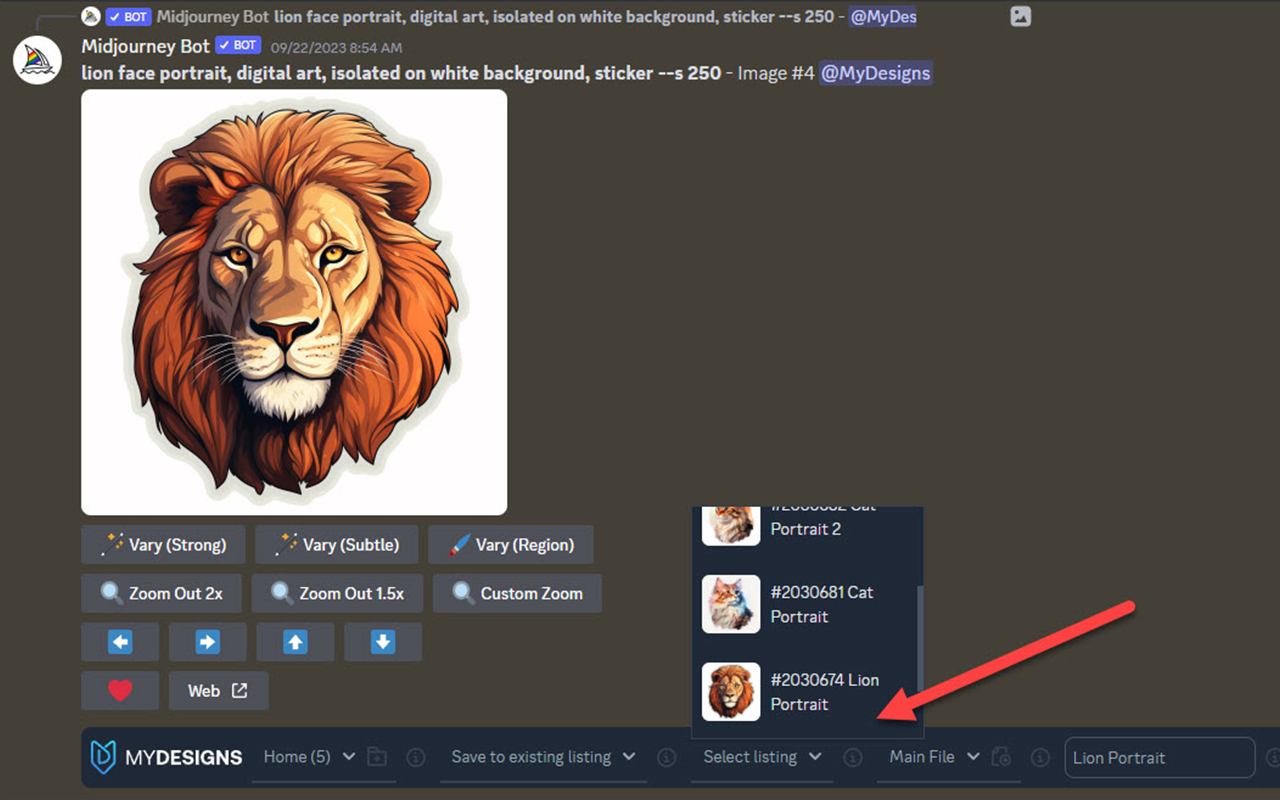Image resolution: width=1280 pixels, height=800 pixels.
Task: Click the Zoom Out 2x button
Action: [x=161, y=593]
